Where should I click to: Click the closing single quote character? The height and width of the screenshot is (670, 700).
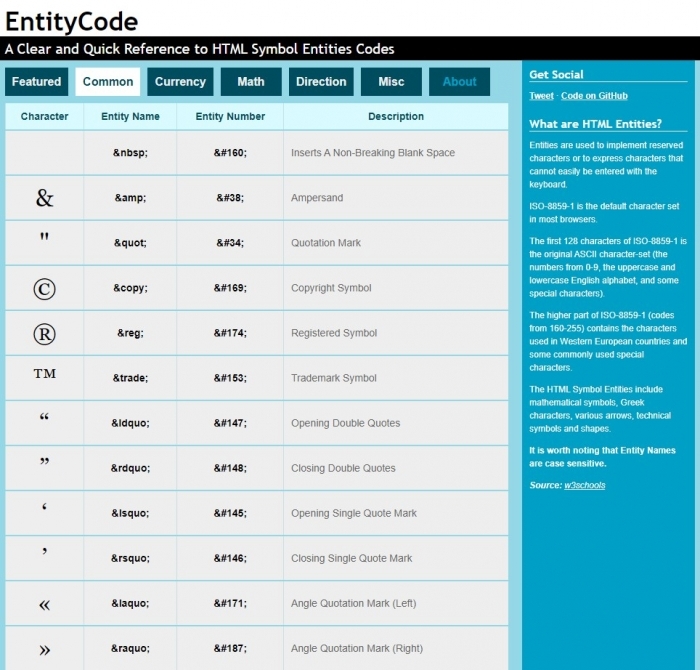44,552
